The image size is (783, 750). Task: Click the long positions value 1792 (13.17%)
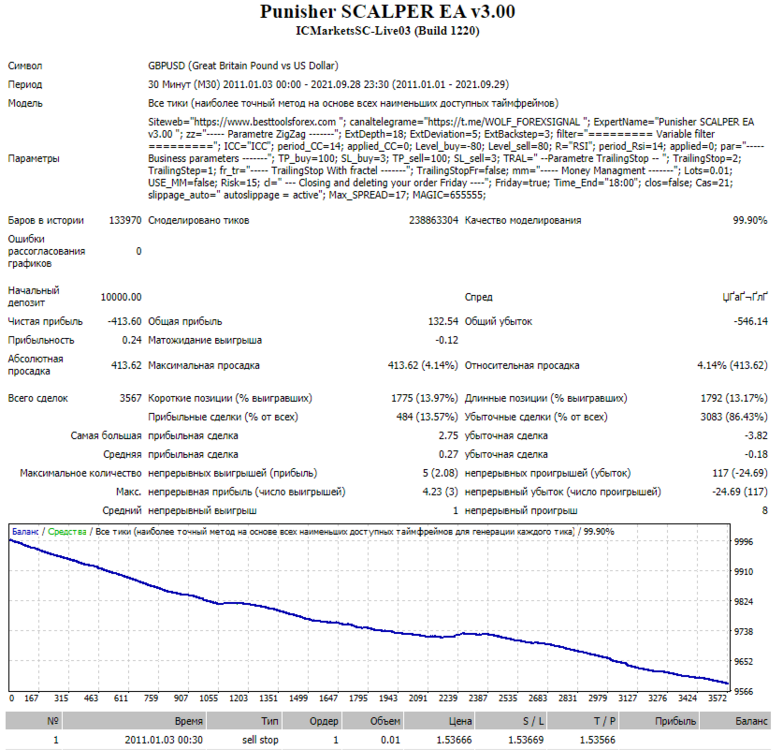pyautogui.click(x=734, y=398)
